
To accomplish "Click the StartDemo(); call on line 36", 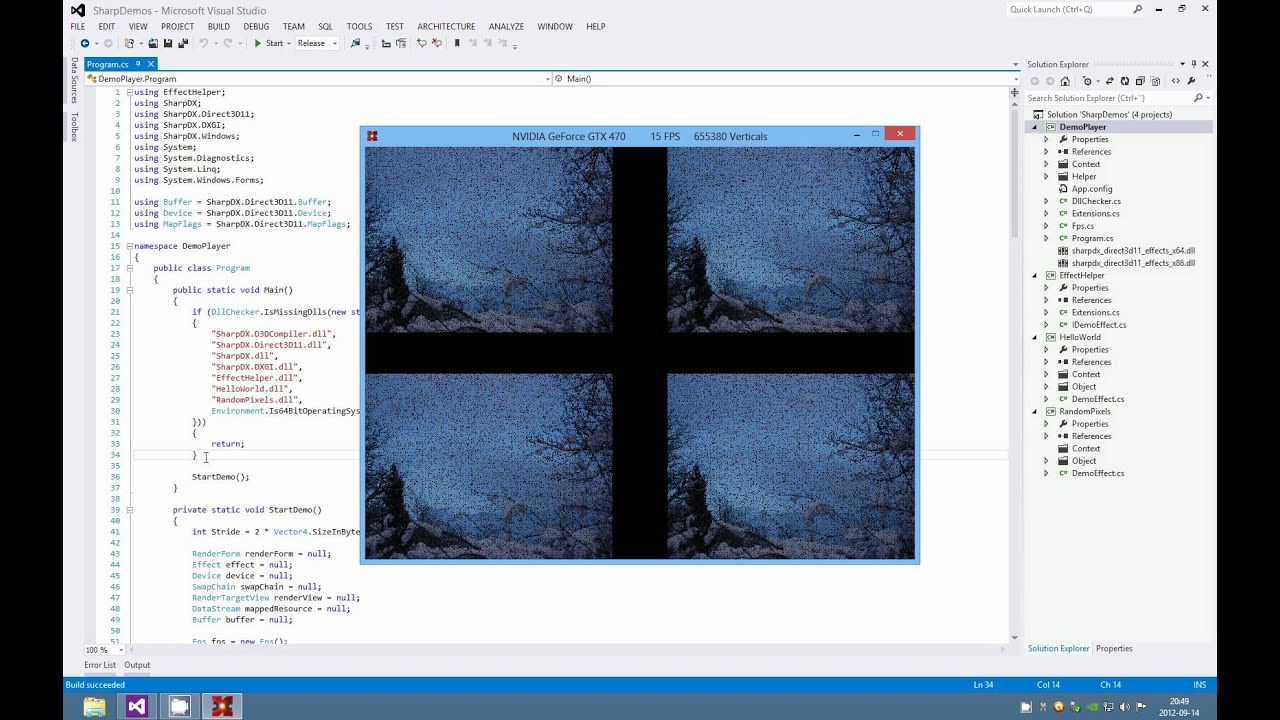I will click(x=220, y=477).
